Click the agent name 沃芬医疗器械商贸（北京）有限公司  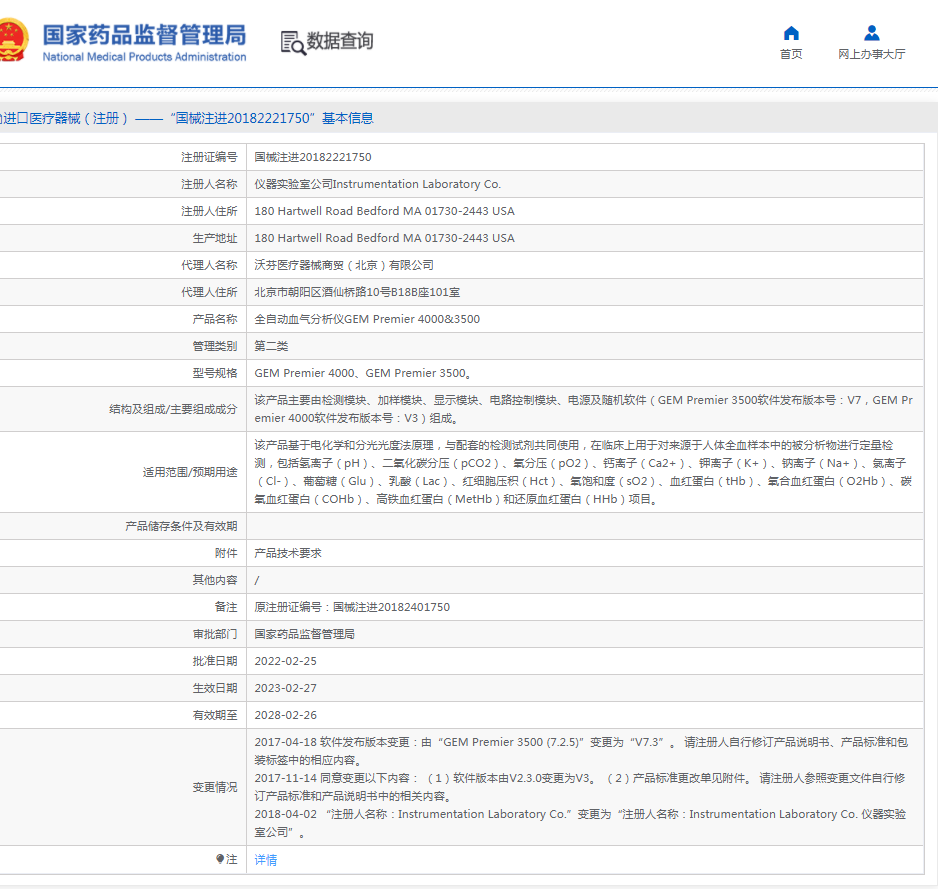click(x=344, y=265)
